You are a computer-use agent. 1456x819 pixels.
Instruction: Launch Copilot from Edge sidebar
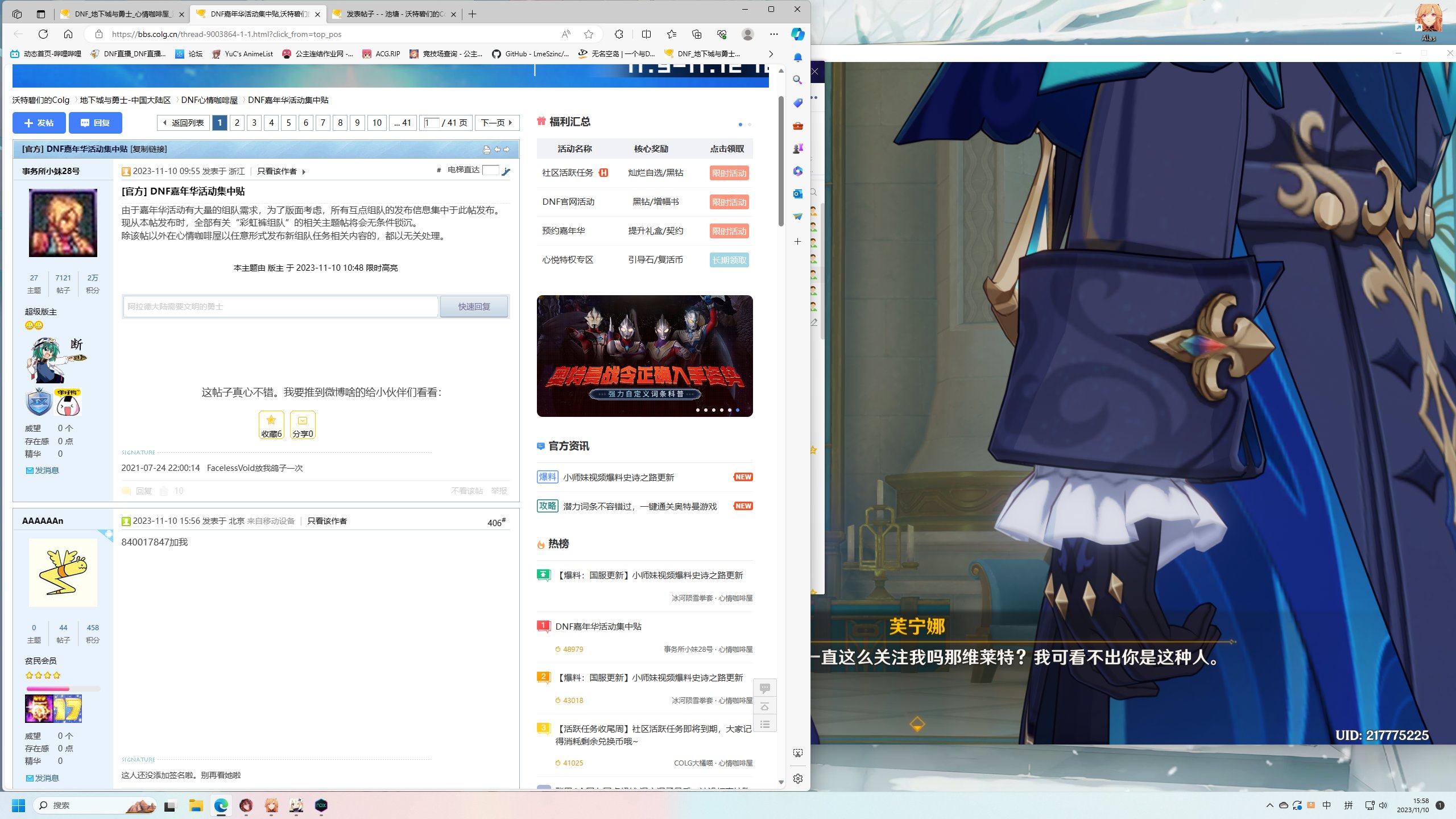point(798,34)
